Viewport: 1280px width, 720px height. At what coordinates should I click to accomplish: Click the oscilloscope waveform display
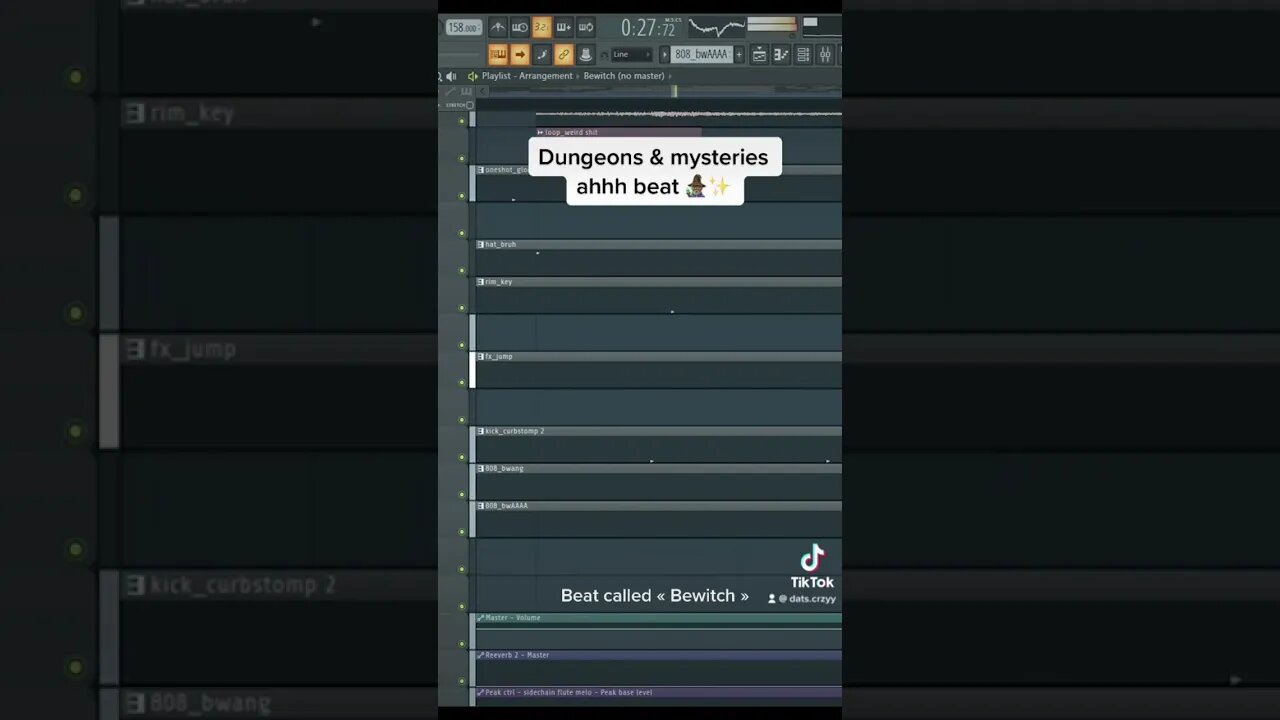[x=716, y=27]
